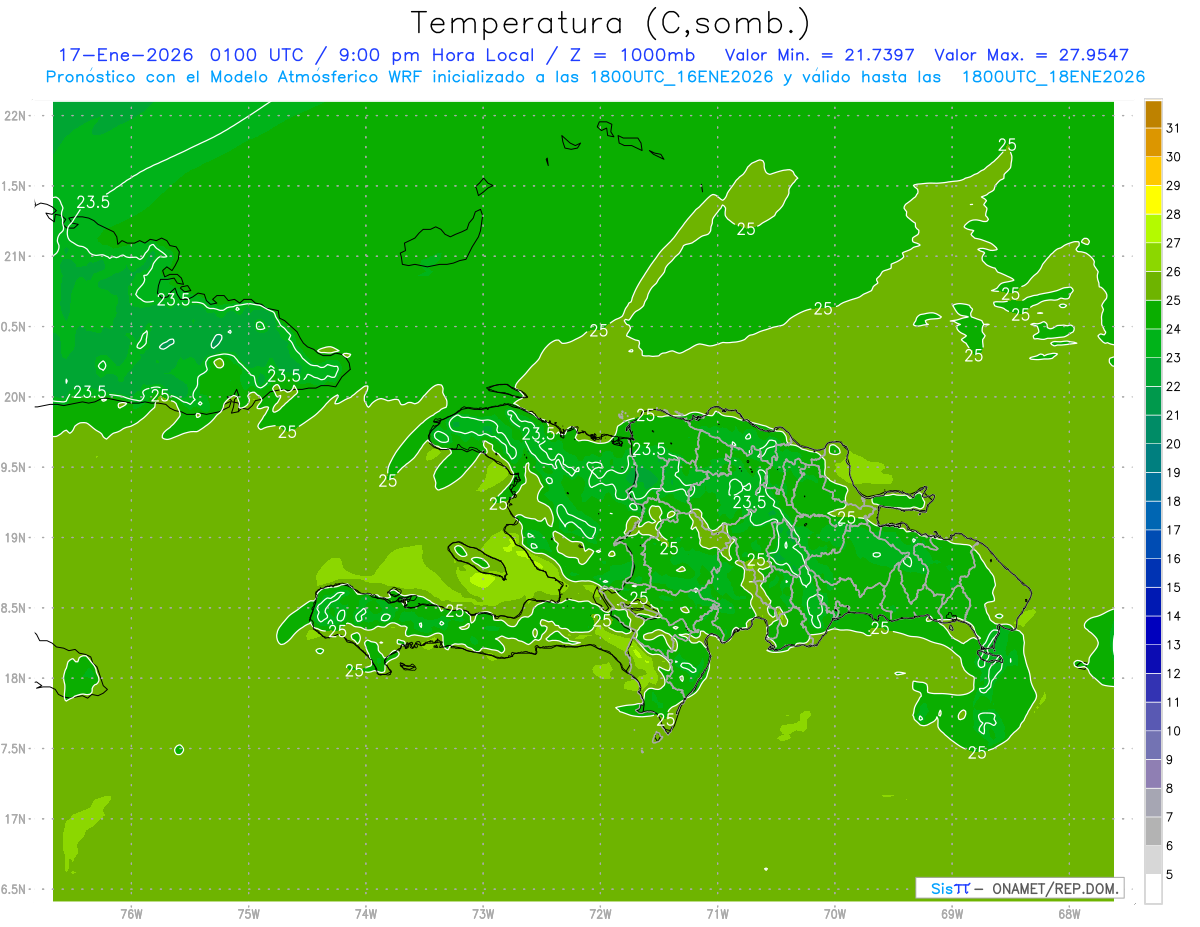The height and width of the screenshot is (927, 1200).
Task: Click the "18N" latitude axis label
Action: (x=13, y=679)
